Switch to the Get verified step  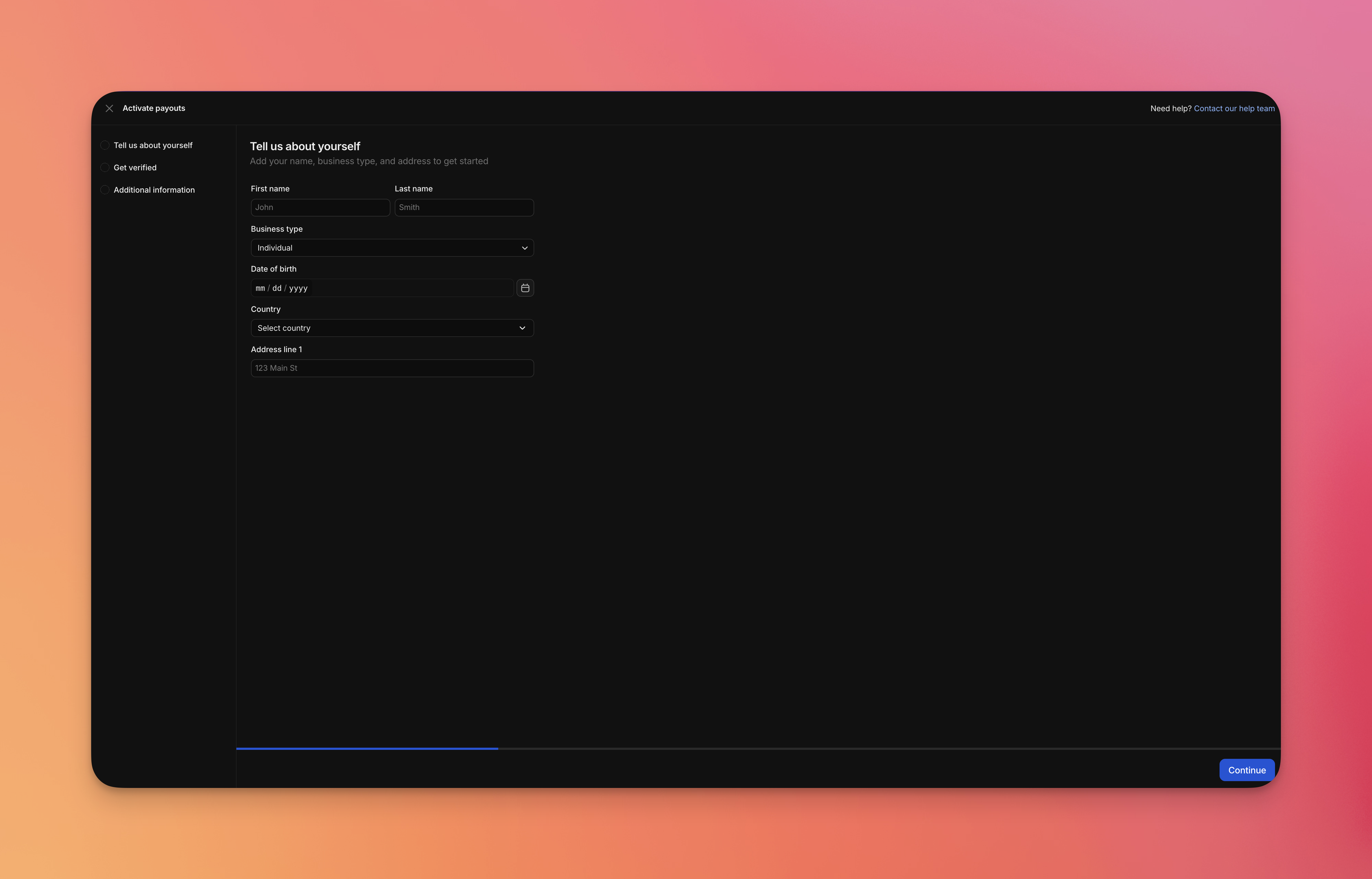pos(135,167)
